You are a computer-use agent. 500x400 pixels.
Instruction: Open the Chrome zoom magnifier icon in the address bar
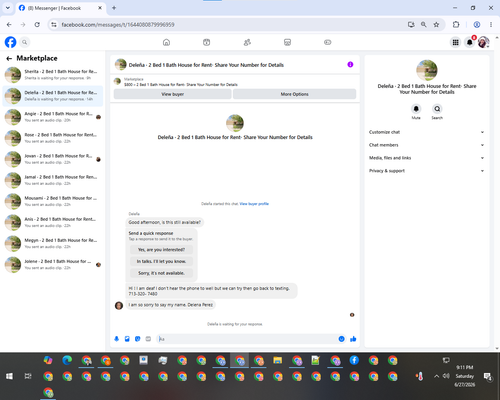(x=423, y=25)
